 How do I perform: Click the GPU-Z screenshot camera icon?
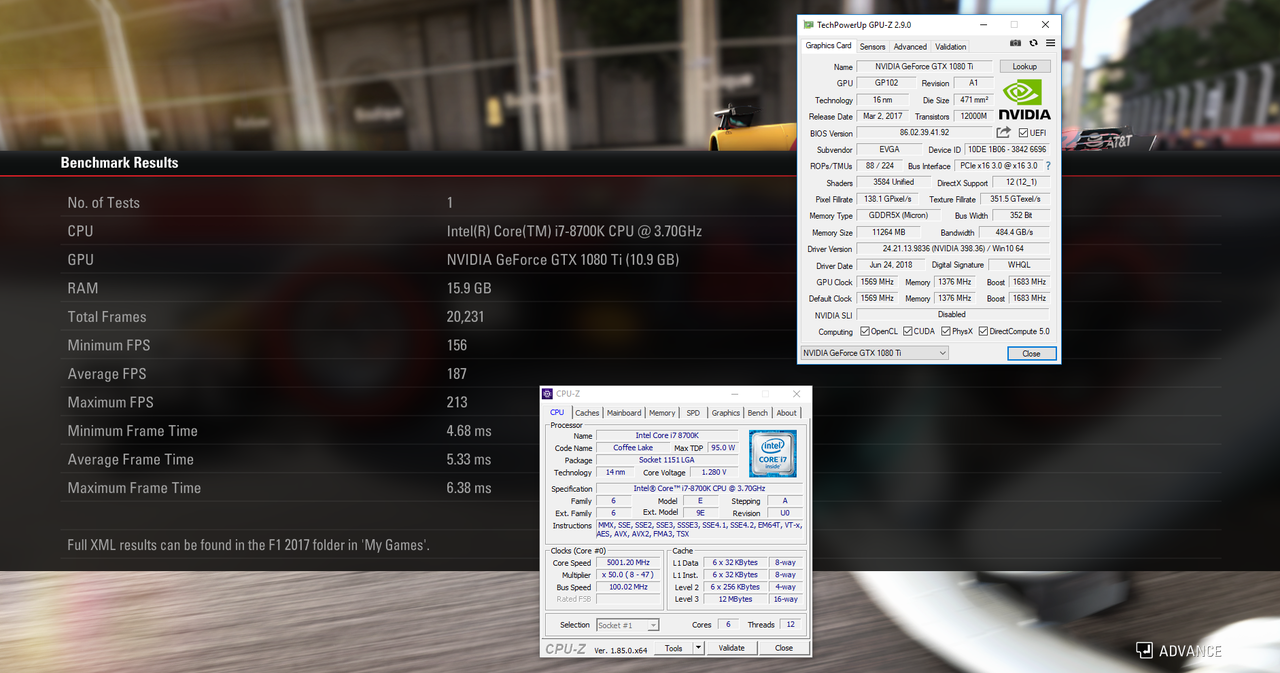click(1016, 44)
